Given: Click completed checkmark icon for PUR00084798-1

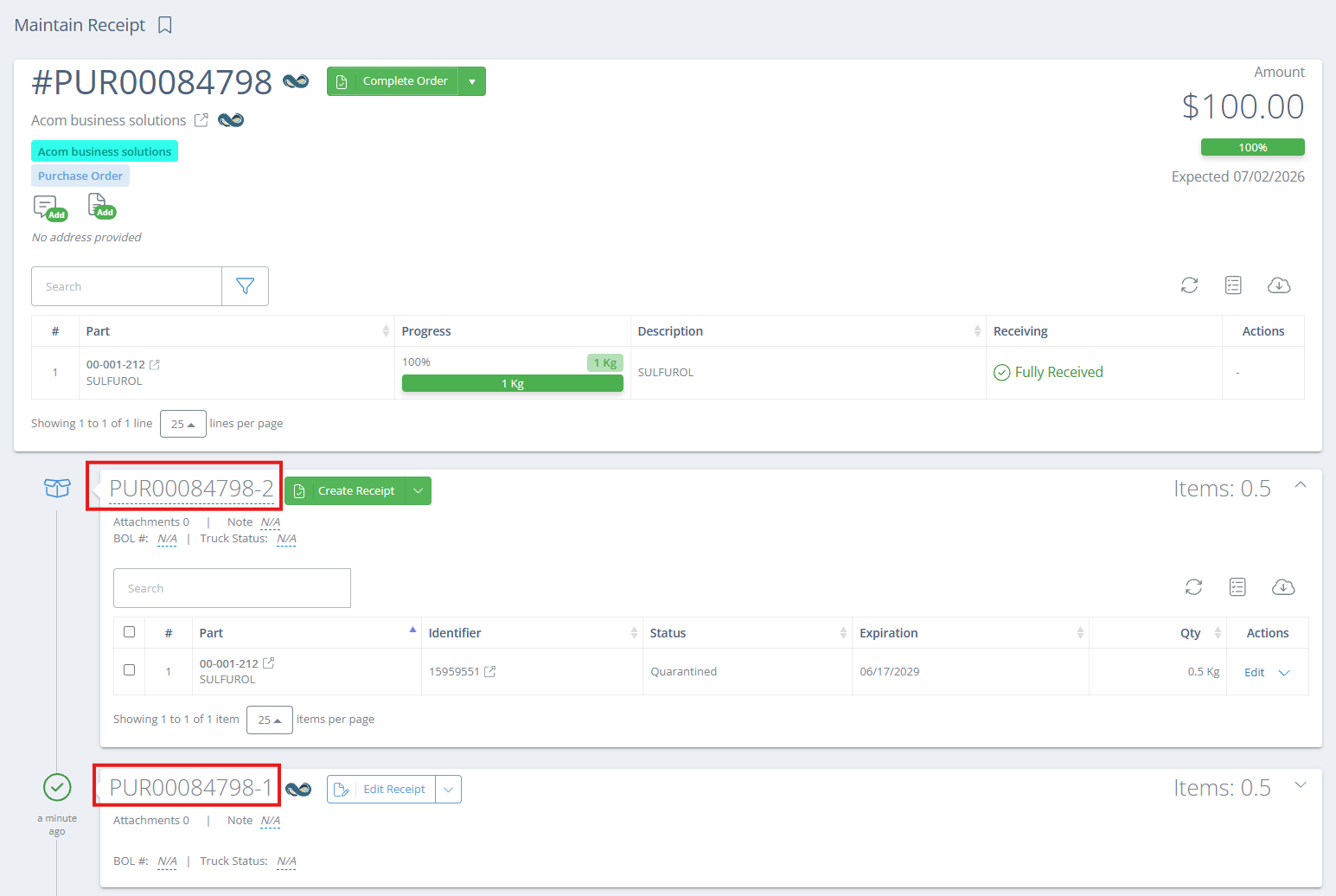Looking at the screenshot, I should pos(57,787).
